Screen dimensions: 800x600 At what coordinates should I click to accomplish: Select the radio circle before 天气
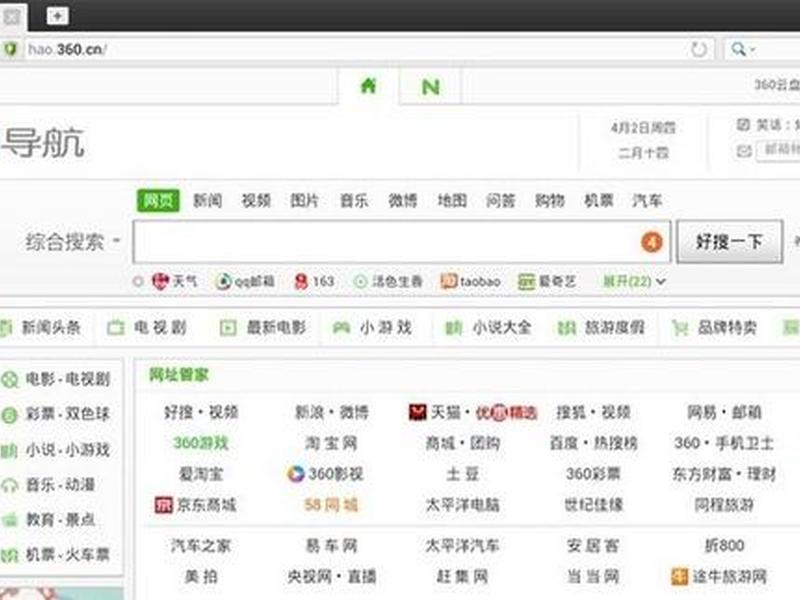click(x=138, y=281)
